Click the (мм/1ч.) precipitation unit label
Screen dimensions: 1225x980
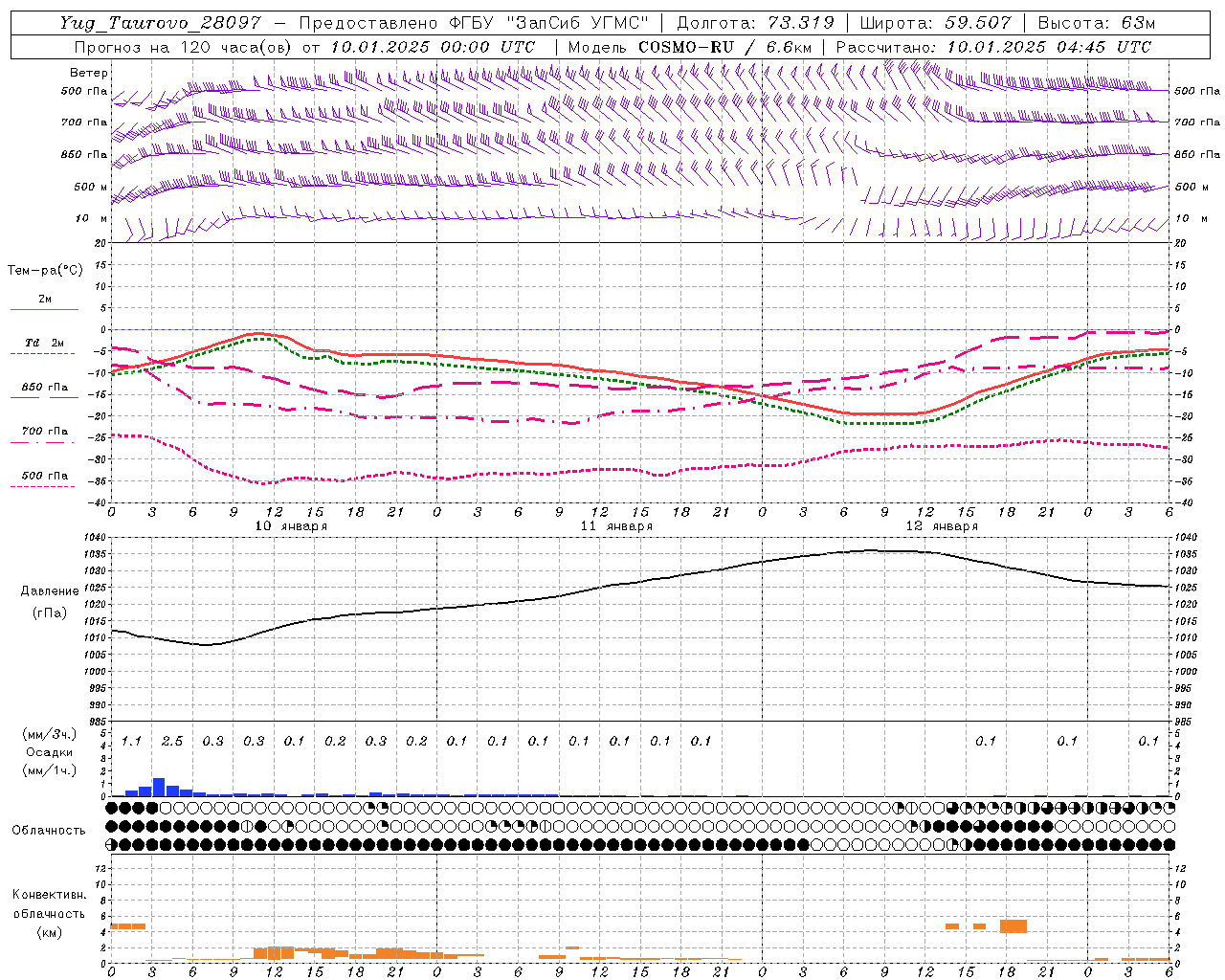pyautogui.click(x=50, y=770)
